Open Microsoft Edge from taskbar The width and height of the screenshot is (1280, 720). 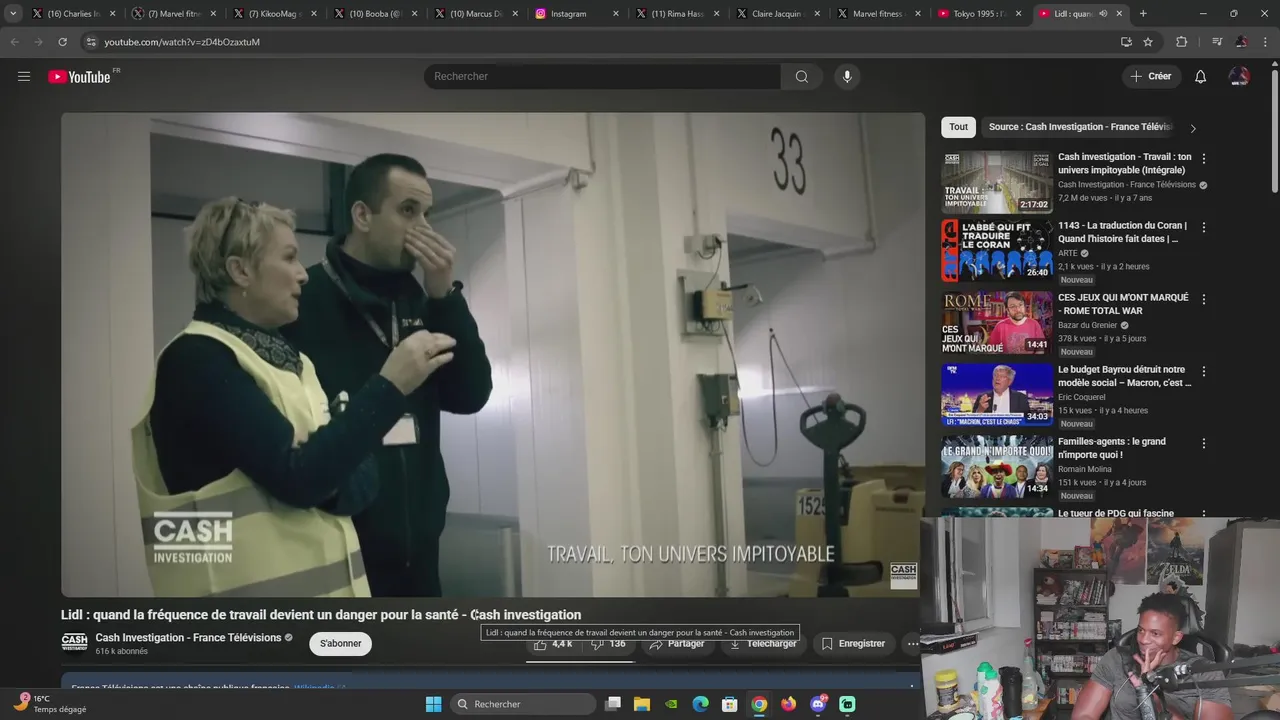[x=701, y=704]
